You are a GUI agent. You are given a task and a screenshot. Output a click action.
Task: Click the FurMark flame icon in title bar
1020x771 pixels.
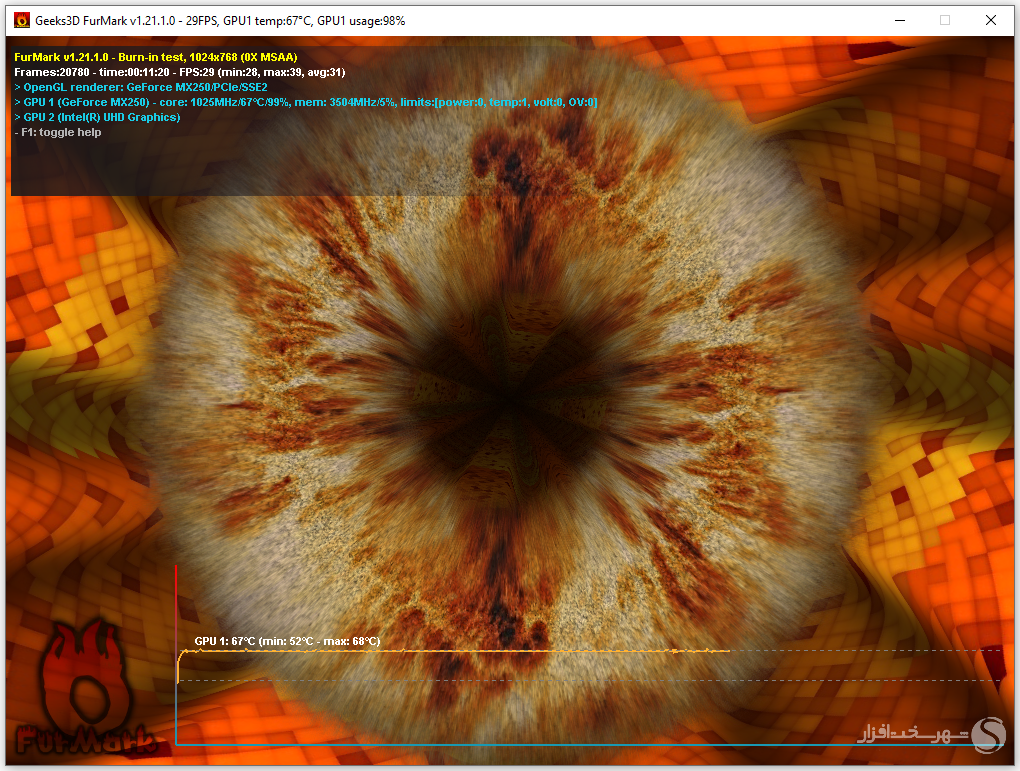click(x=22, y=20)
